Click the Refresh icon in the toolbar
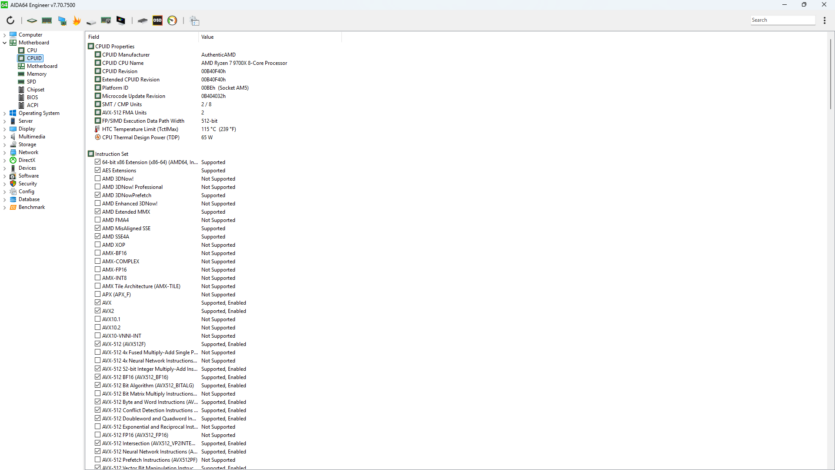The image size is (835, 470). coord(10,20)
